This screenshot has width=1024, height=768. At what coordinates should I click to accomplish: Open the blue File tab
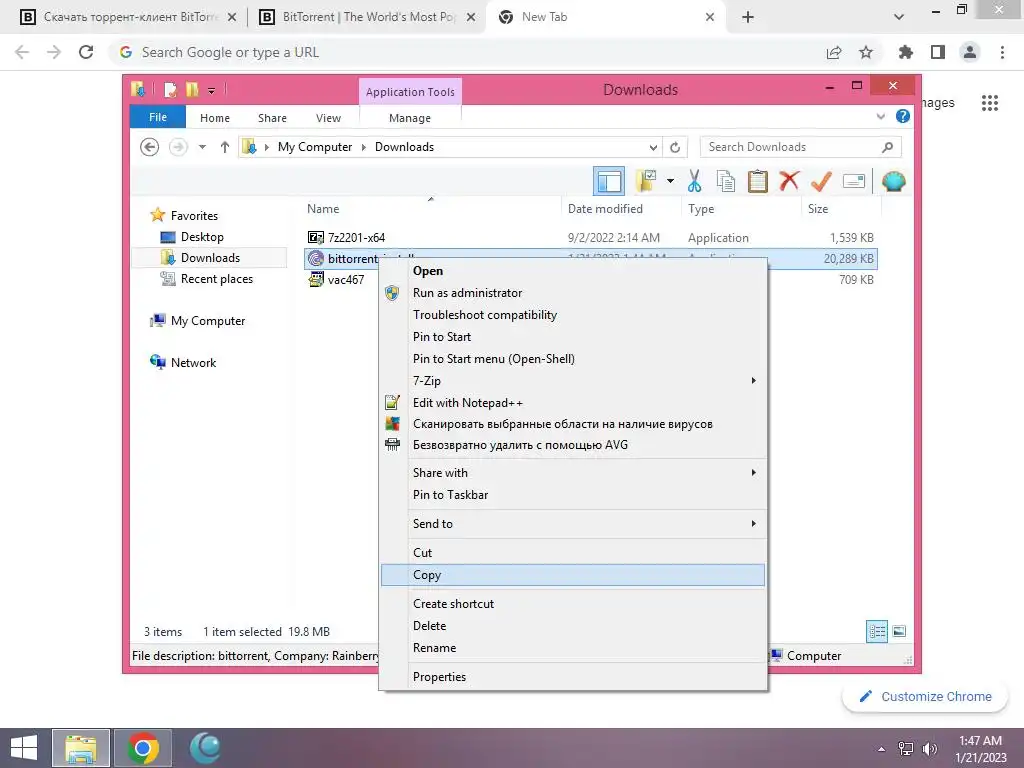158,117
